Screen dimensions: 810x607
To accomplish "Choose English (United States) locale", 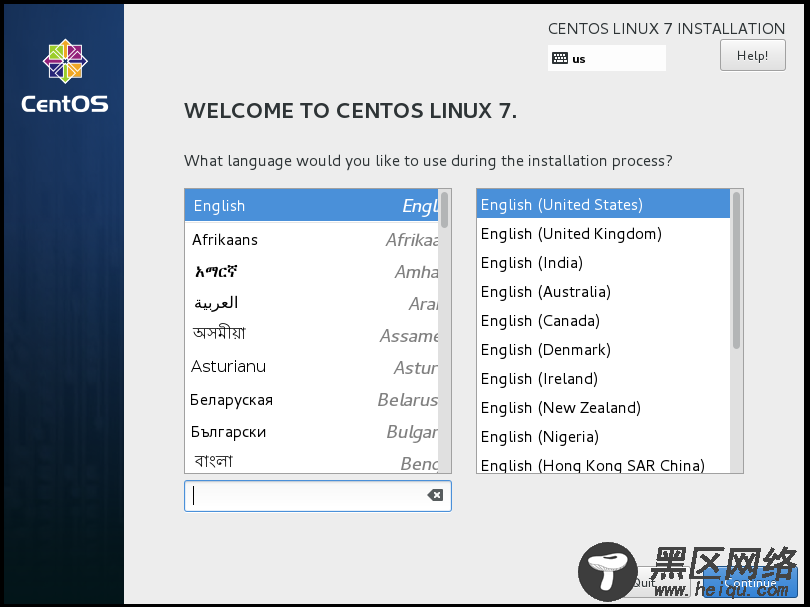I will pyautogui.click(x=603, y=205).
